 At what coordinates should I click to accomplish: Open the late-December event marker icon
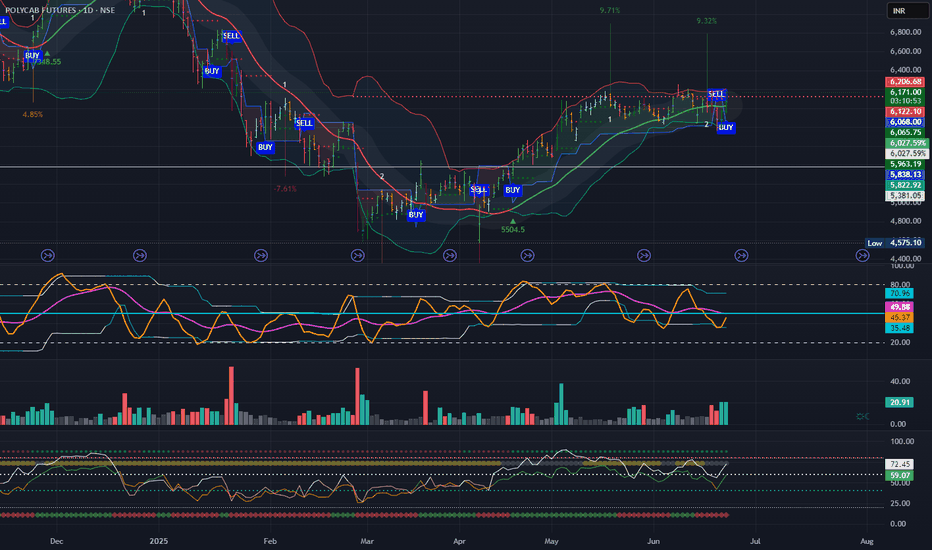[140, 256]
